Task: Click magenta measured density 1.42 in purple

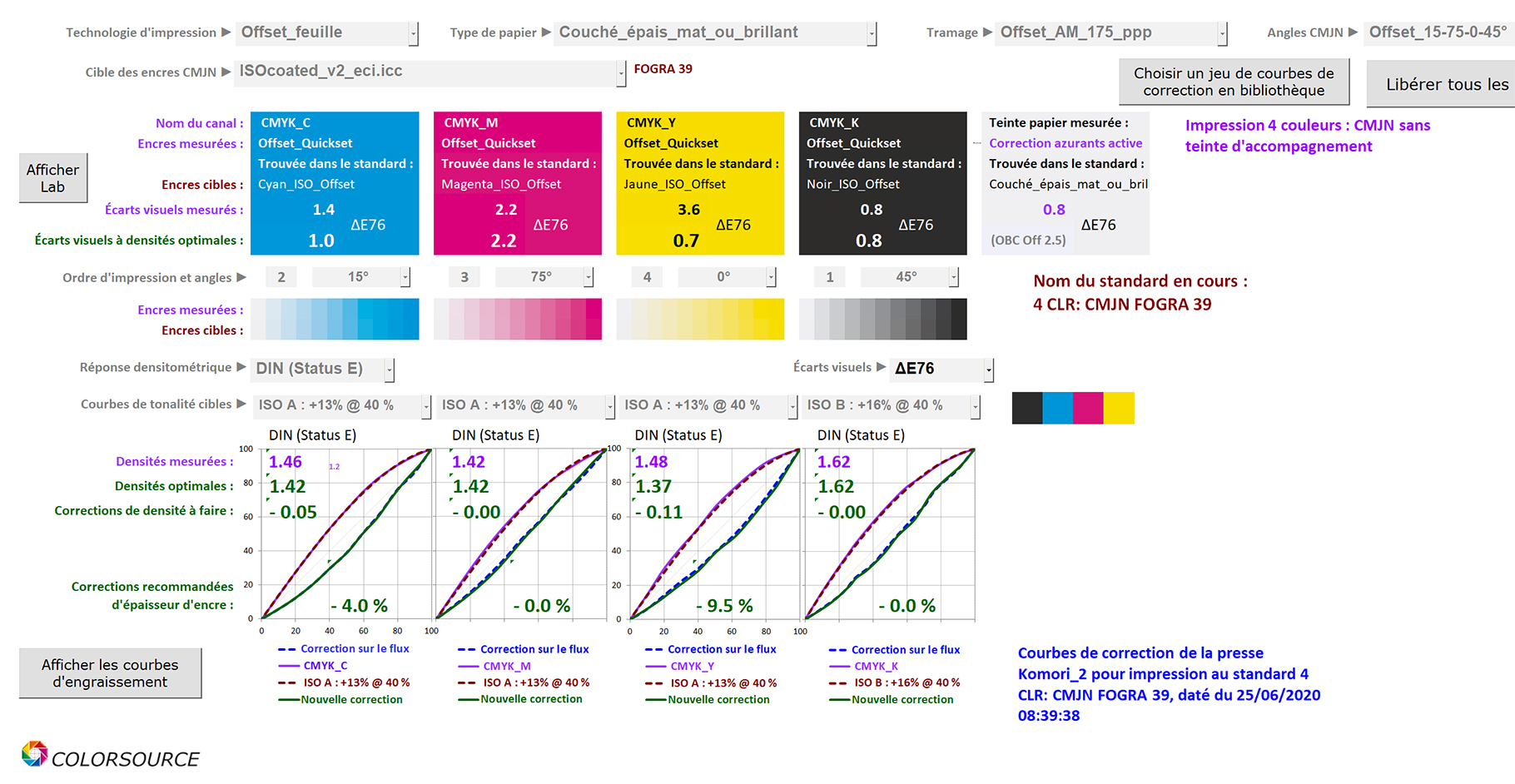Action: pos(469,462)
